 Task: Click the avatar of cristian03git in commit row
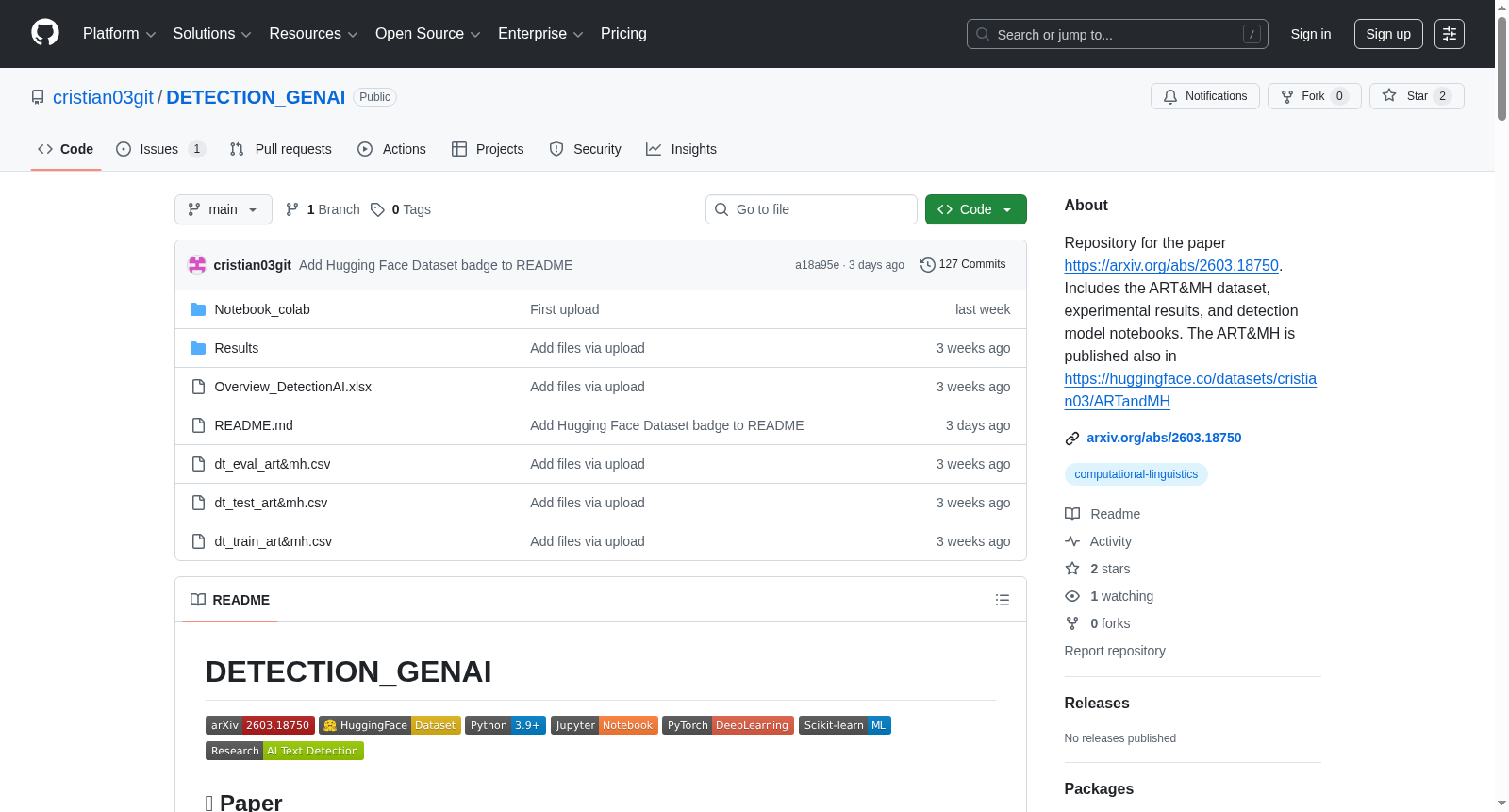click(197, 265)
